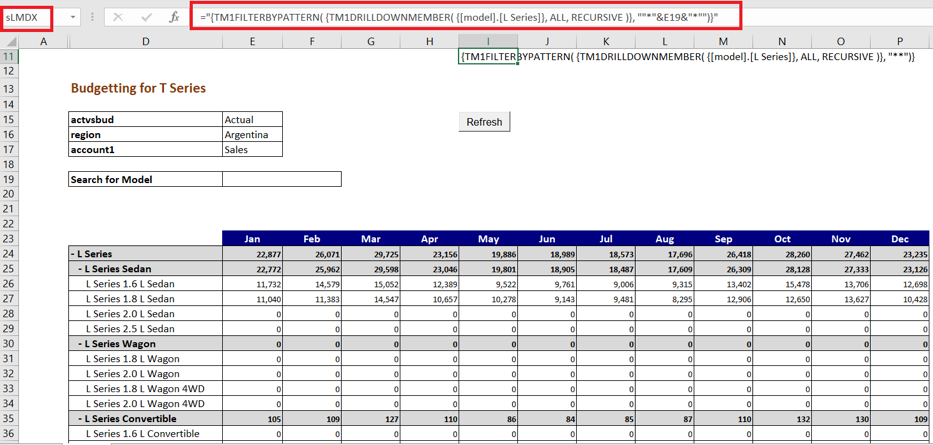Image resolution: width=933 pixels, height=445 pixels.
Task: Click Feb value 14,579 for 1.6 L Sedan
Action: [312, 284]
